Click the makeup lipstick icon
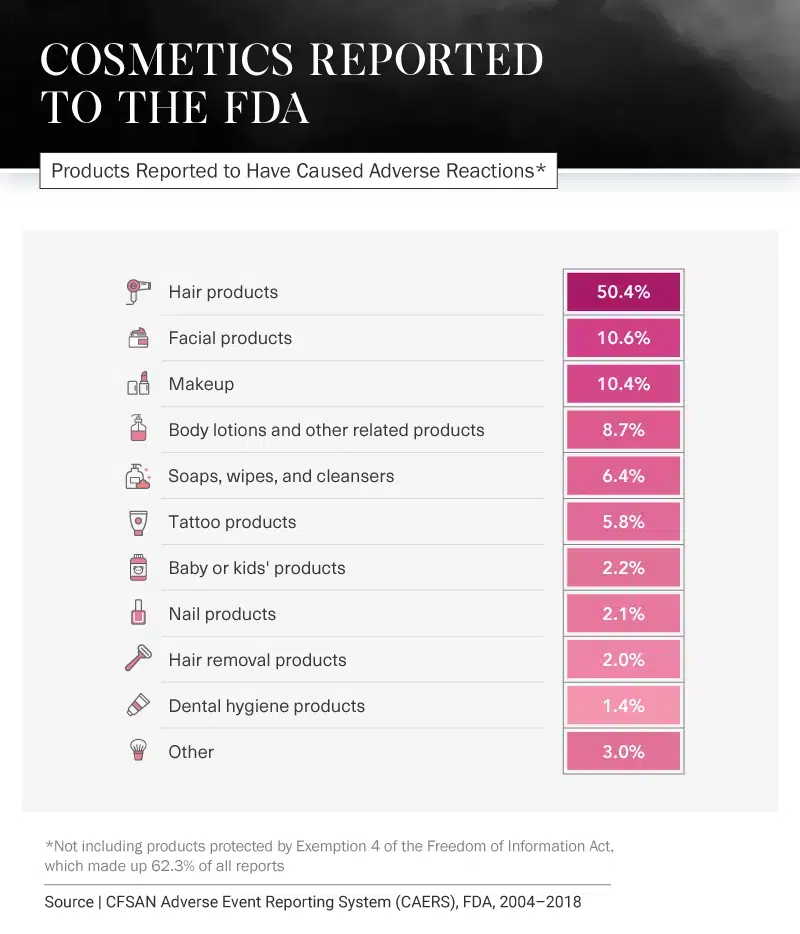This screenshot has height=934, width=800. click(138, 383)
